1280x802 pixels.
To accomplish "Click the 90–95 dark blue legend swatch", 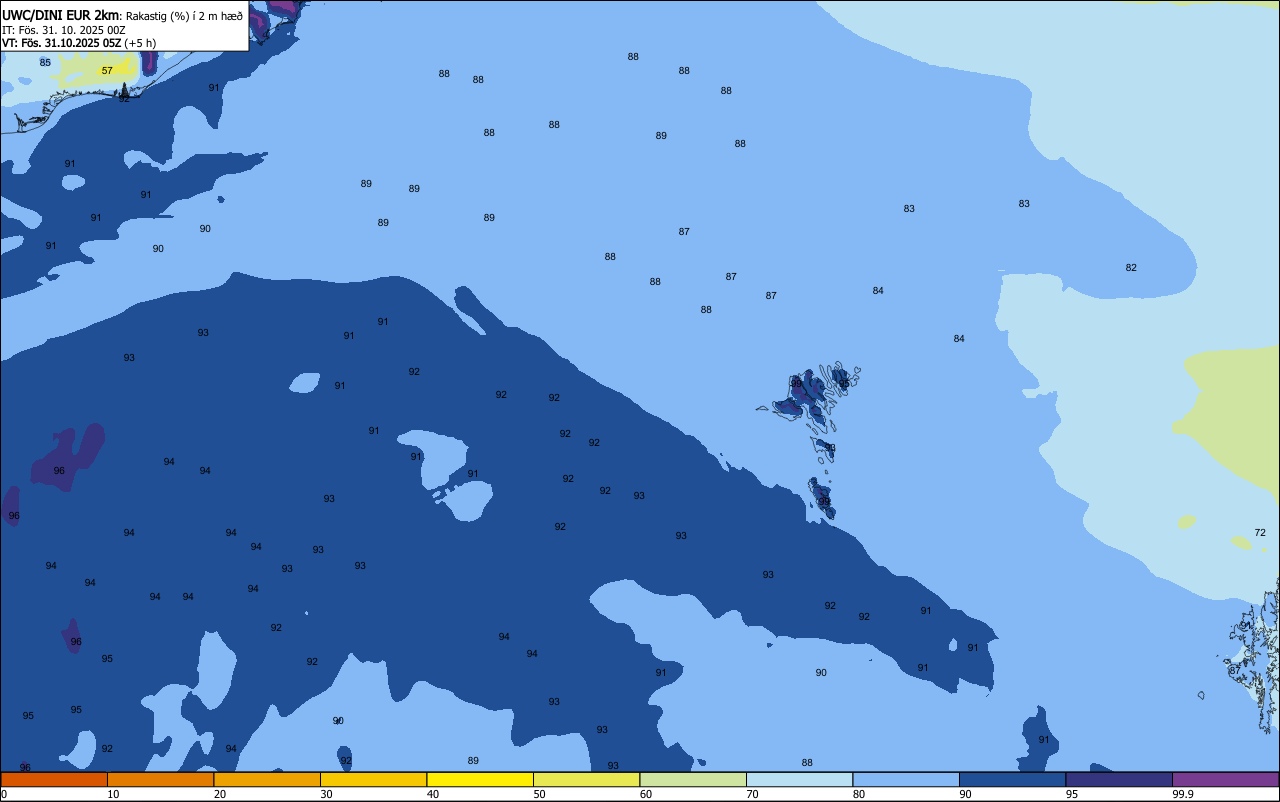I will 1012,779.
